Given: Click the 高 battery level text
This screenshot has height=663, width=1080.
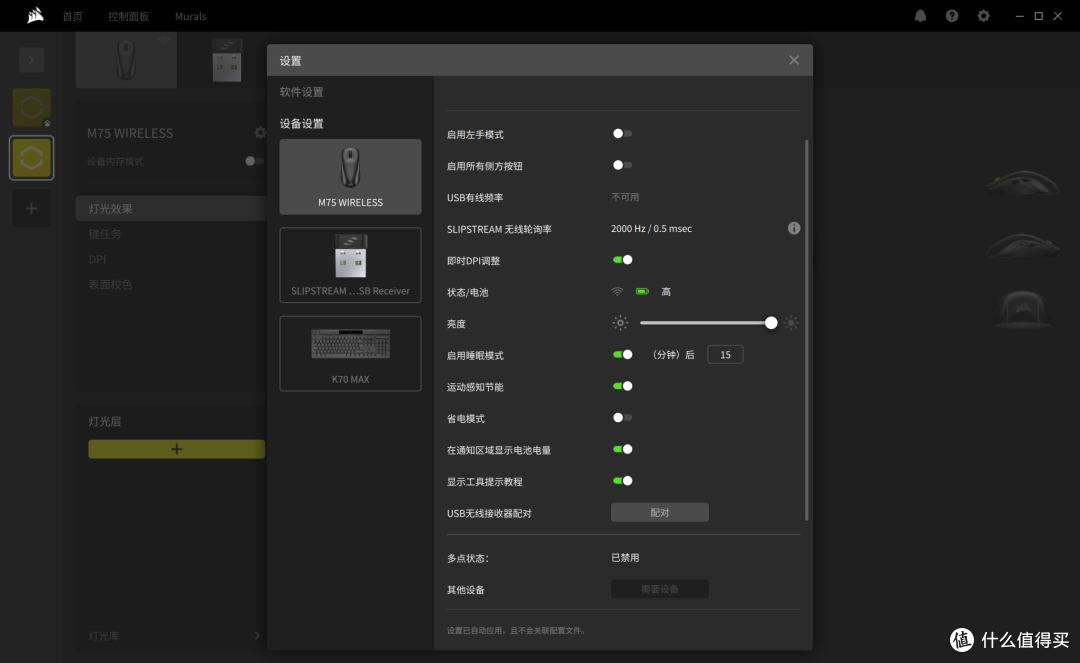Looking at the screenshot, I should (x=666, y=292).
